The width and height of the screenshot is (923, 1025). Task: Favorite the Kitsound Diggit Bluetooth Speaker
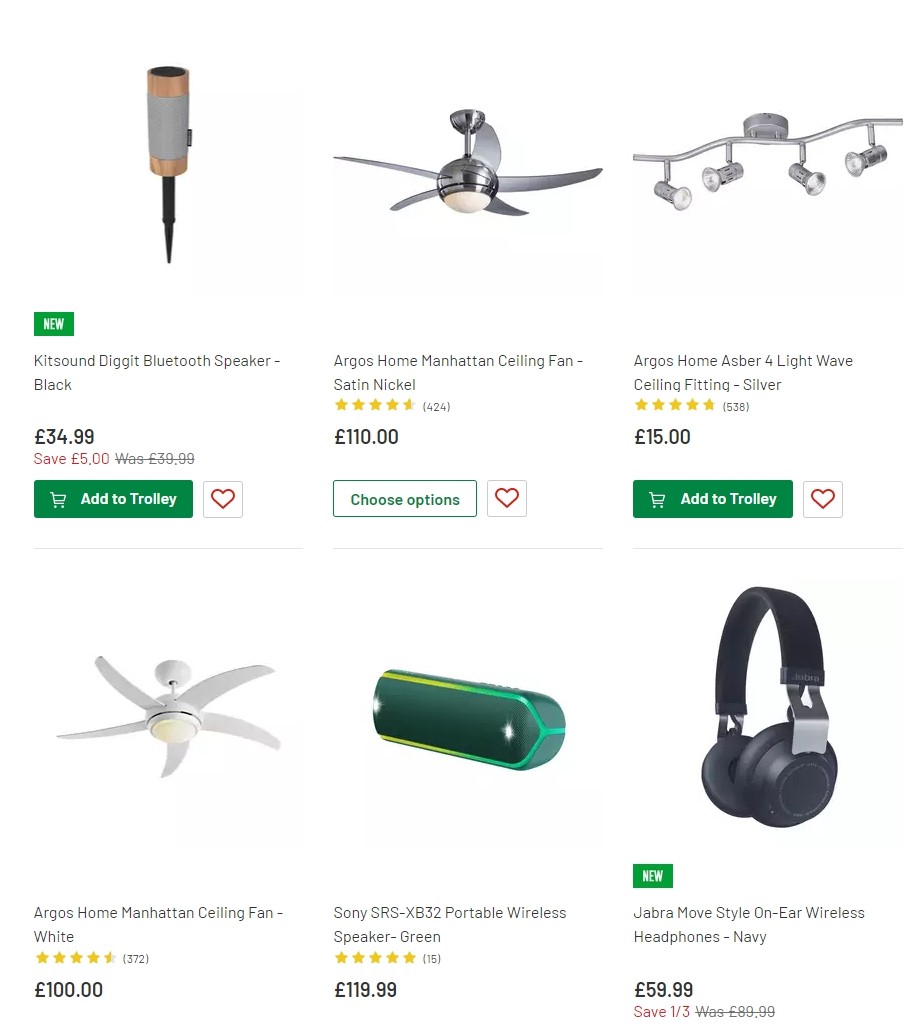coord(222,499)
